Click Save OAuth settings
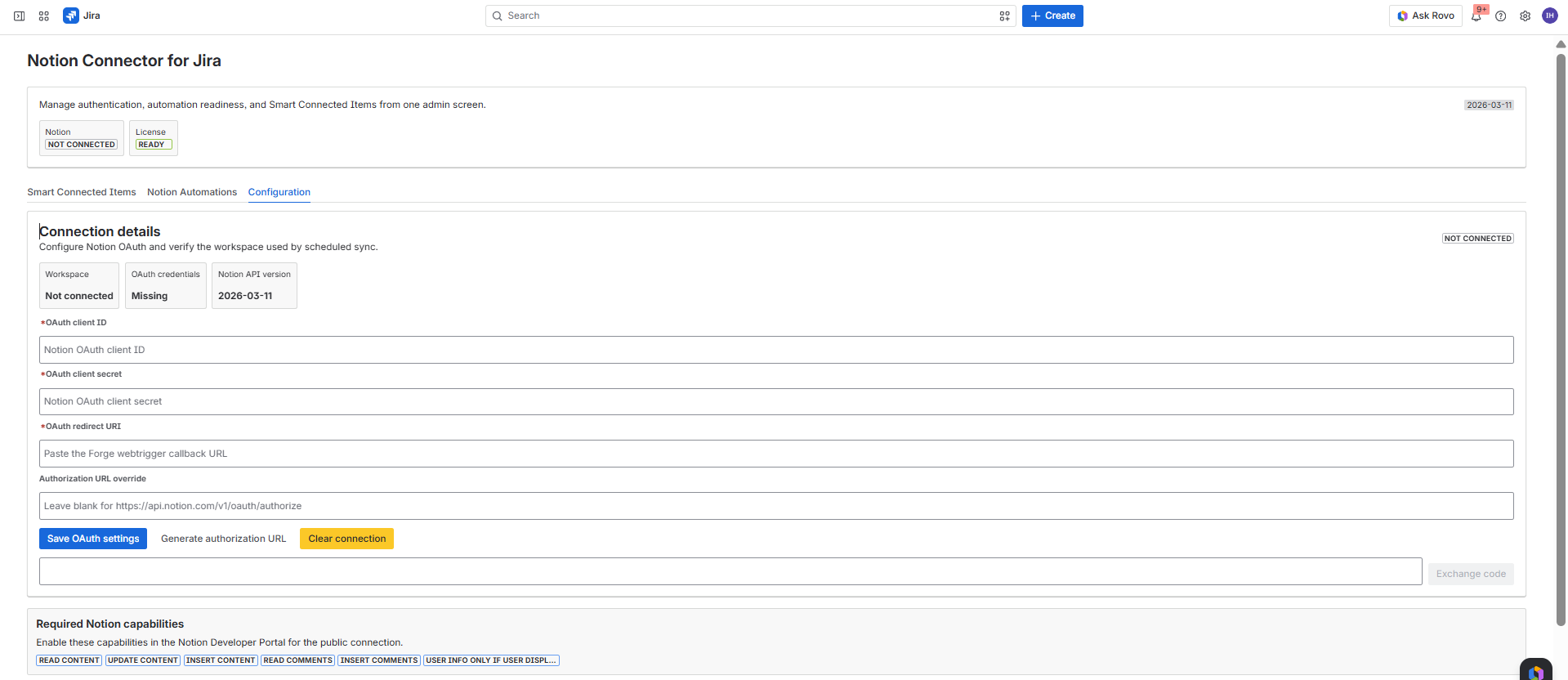The image size is (1568, 680). 93,539
